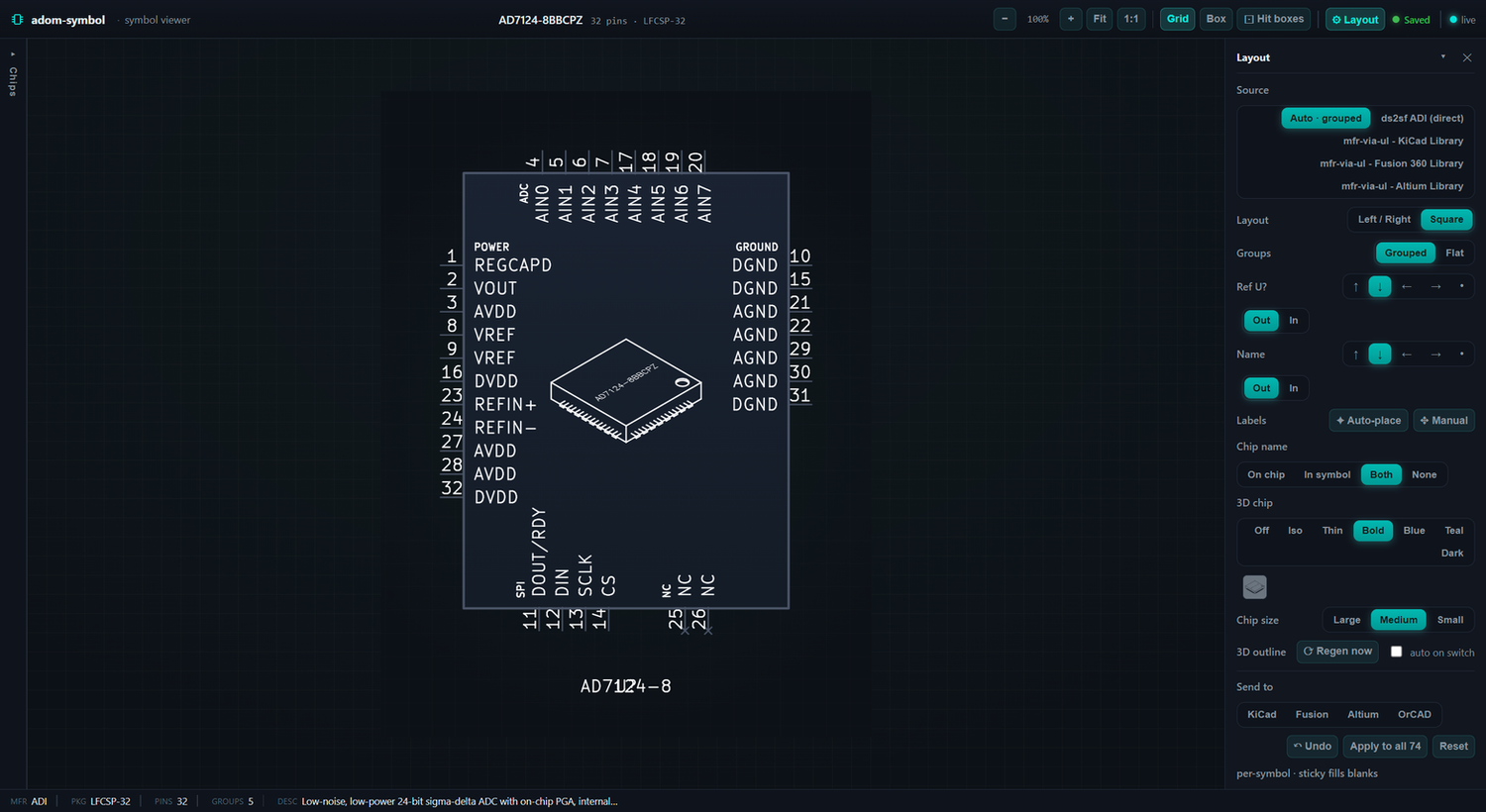Auto-place the labels
1486x812 pixels.
point(1368,420)
